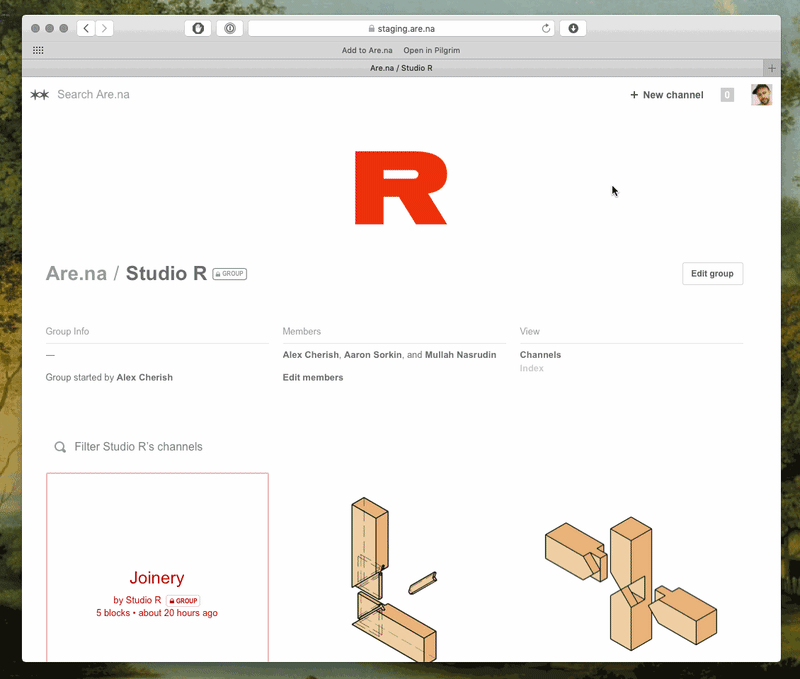This screenshot has height=679, width=800.
Task: Go forward with the browser forward arrow
Action: click(104, 29)
